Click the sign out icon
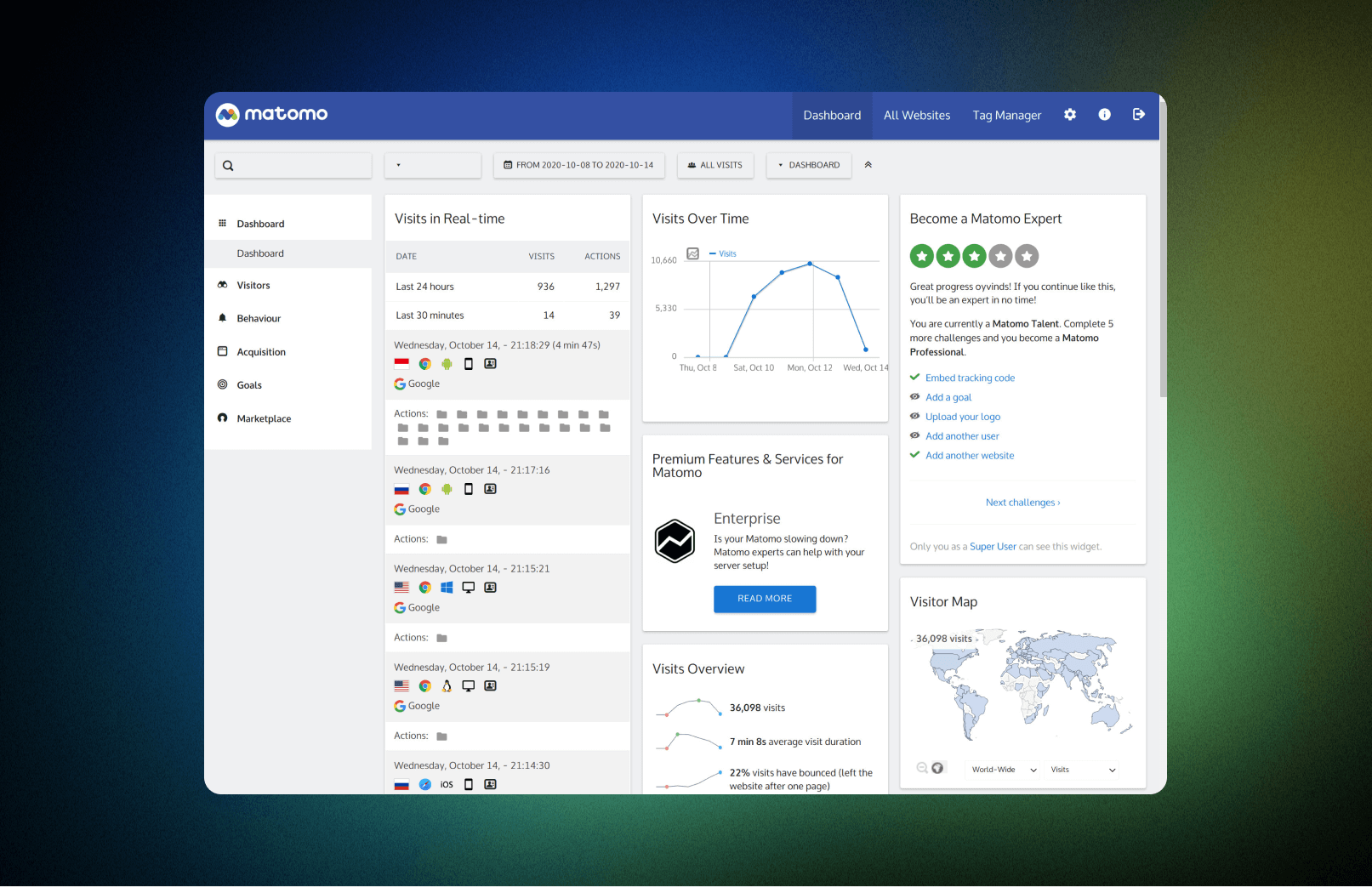The height and width of the screenshot is (887, 1372). pyautogui.click(x=1139, y=115)
